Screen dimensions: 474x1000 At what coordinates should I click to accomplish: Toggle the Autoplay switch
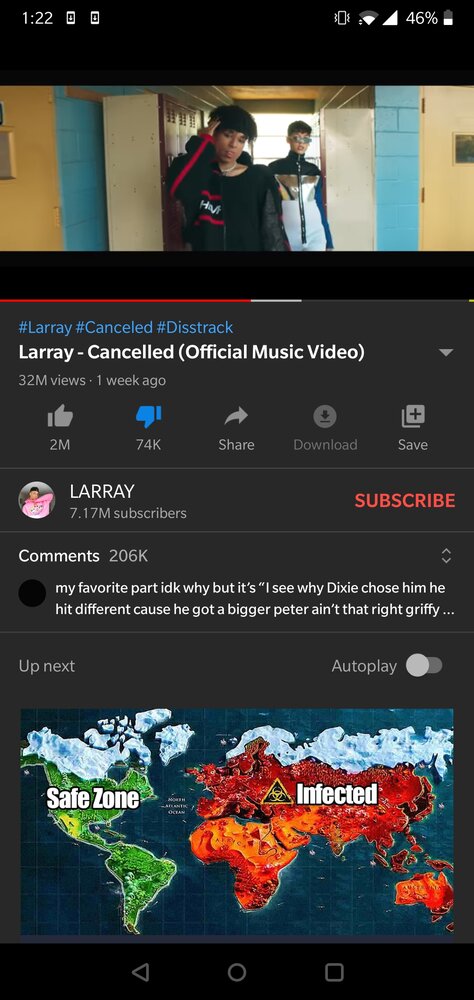coord(424,666)
